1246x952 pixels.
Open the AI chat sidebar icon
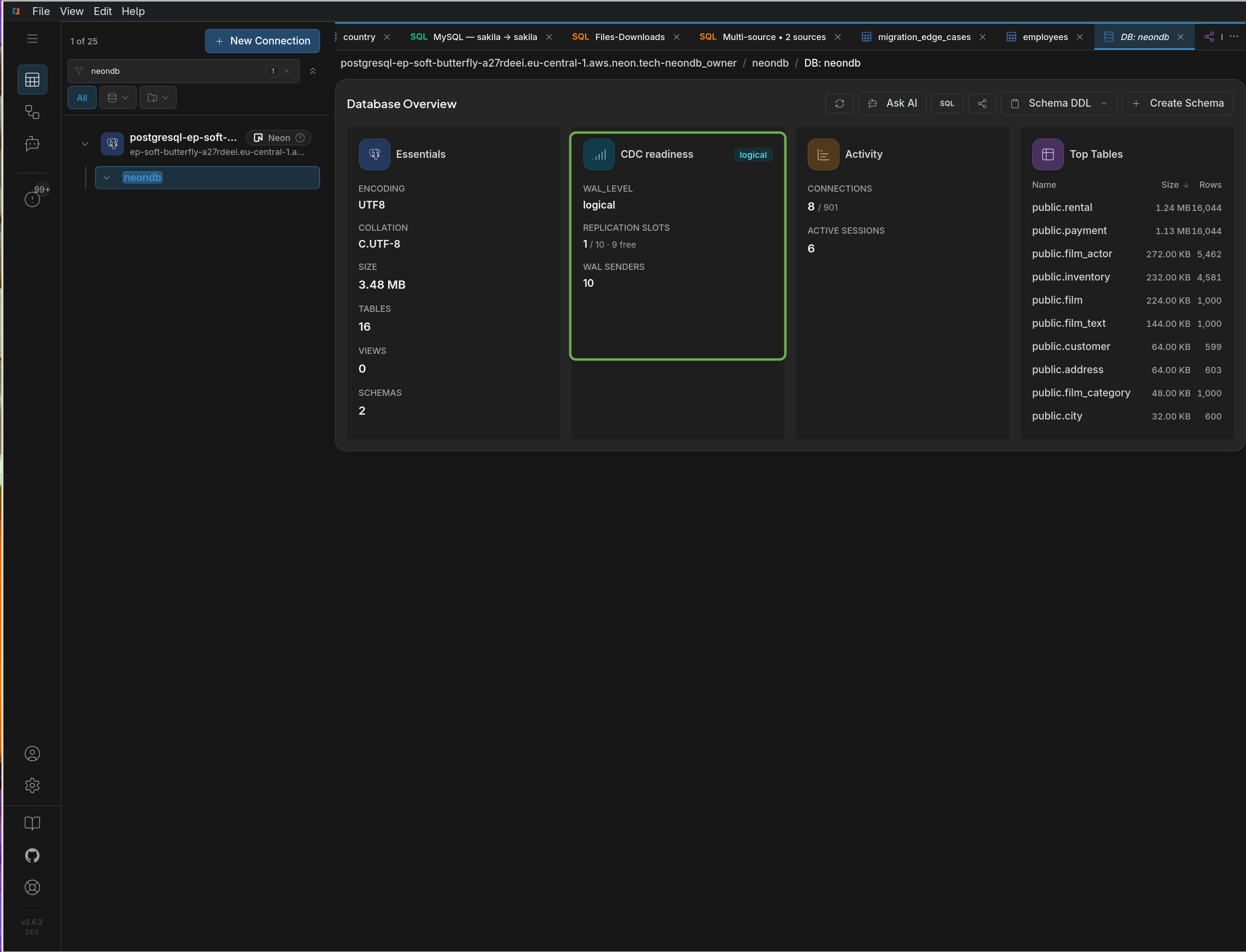(x=32, y=144)
